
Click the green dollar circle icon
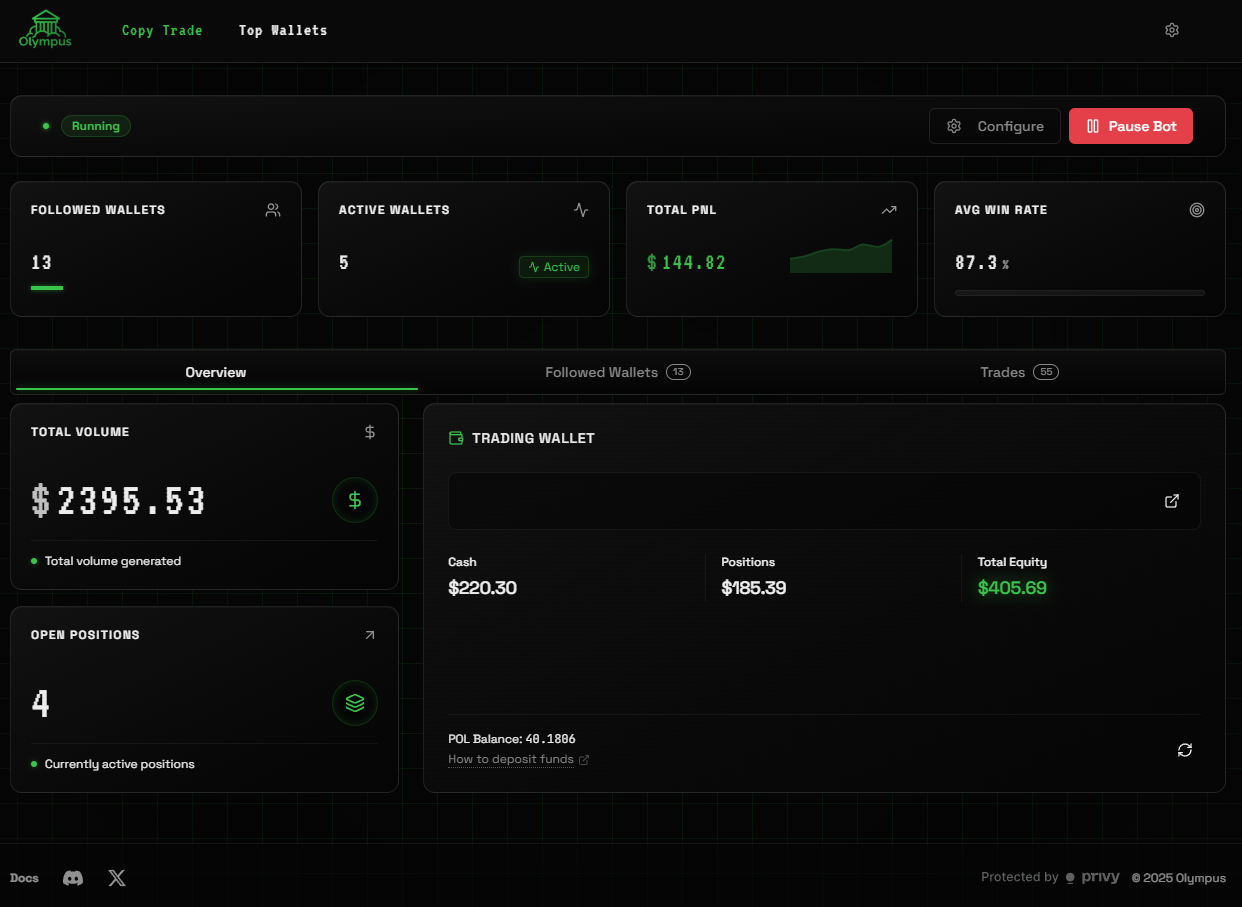pos(355,500)
